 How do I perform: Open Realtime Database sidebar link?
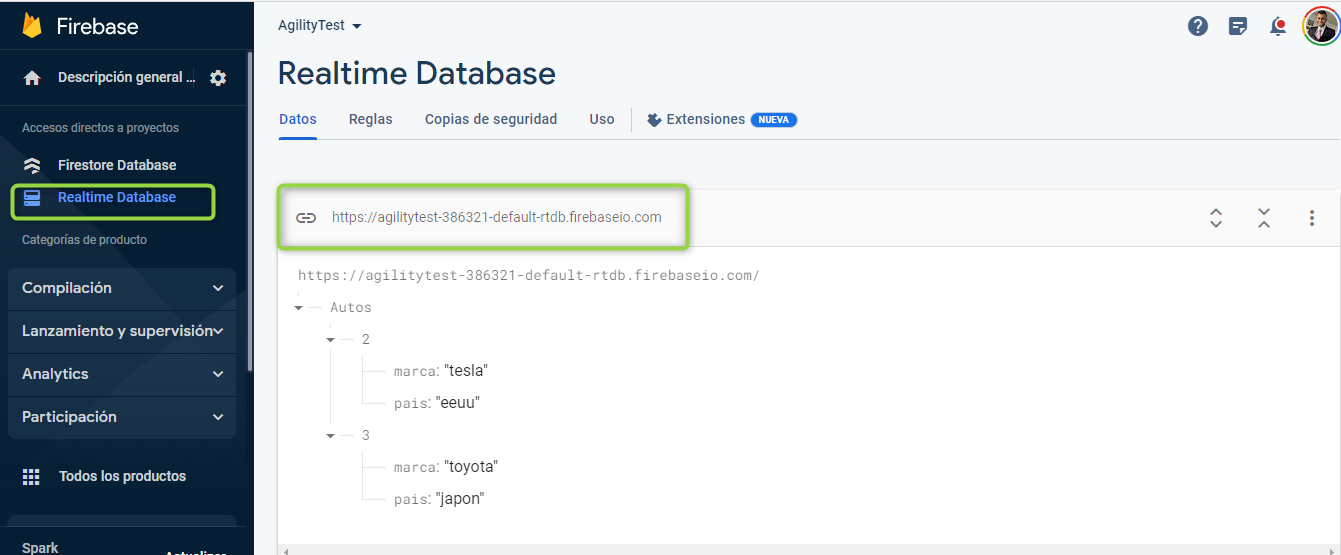pyautogui.click(x=117, y=197)
